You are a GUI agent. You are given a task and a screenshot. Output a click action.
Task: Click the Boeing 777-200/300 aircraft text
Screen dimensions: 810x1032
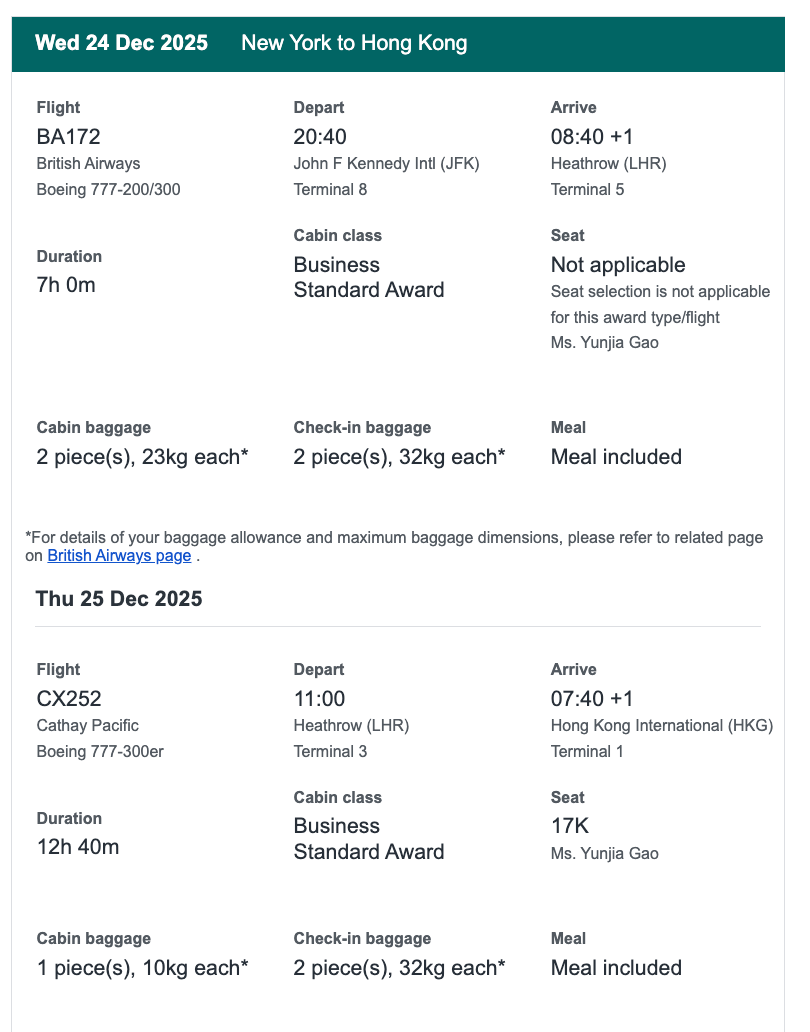click(x=109, y=190)
